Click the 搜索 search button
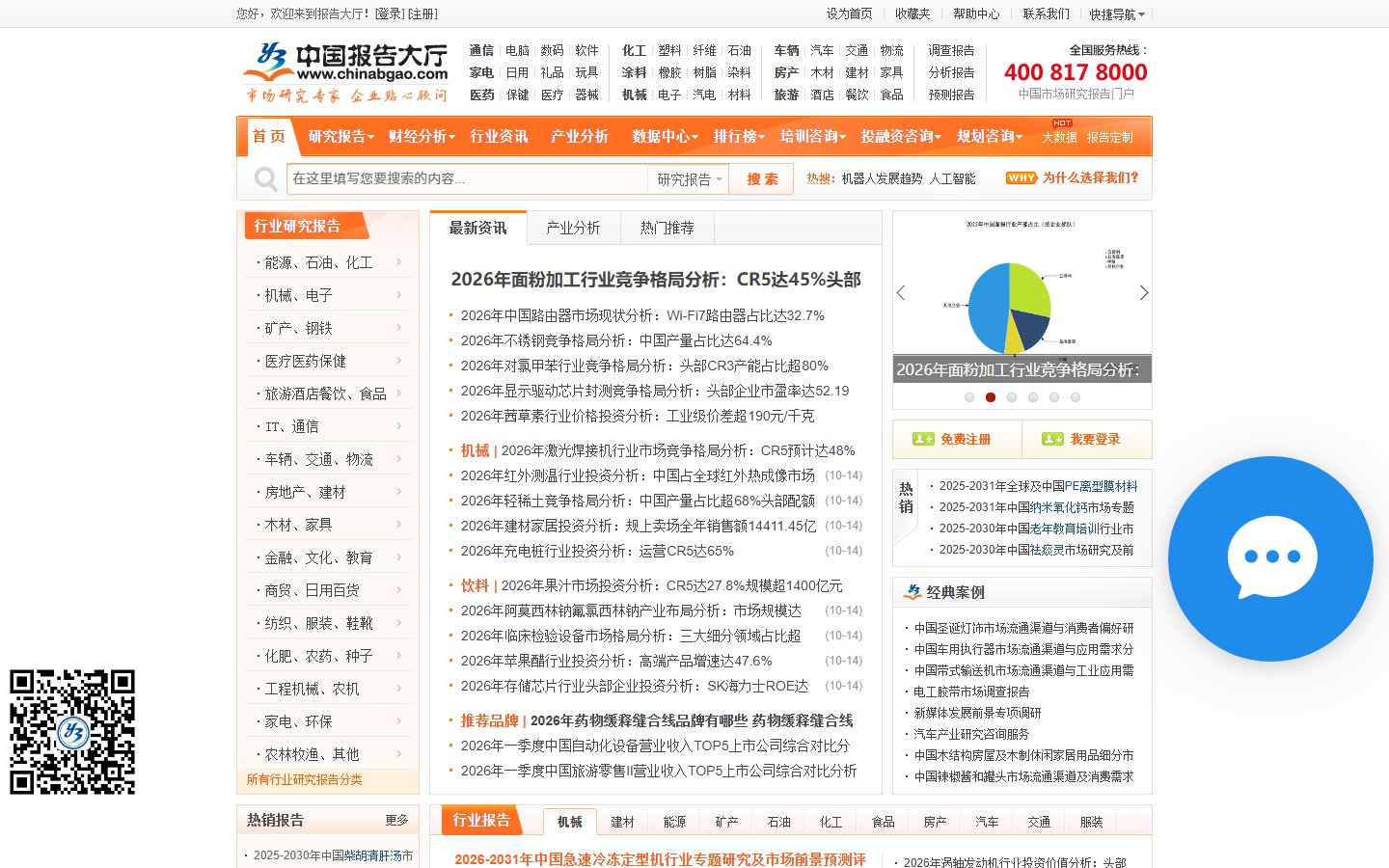Viewport: 1389px width, 868px height. pos(762,179)
